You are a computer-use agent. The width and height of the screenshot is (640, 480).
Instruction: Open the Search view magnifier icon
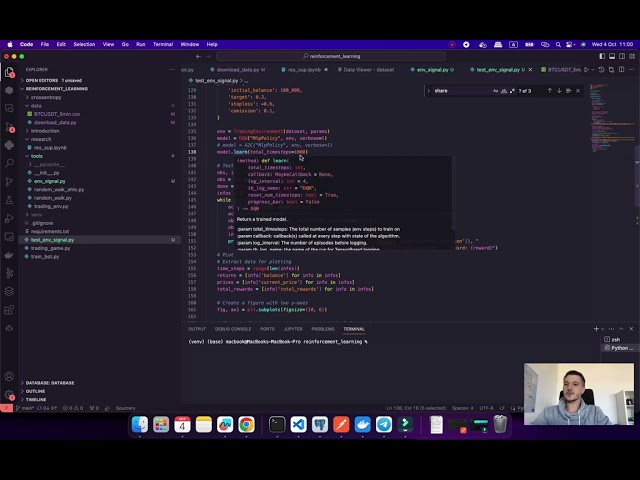click(9, 163)
